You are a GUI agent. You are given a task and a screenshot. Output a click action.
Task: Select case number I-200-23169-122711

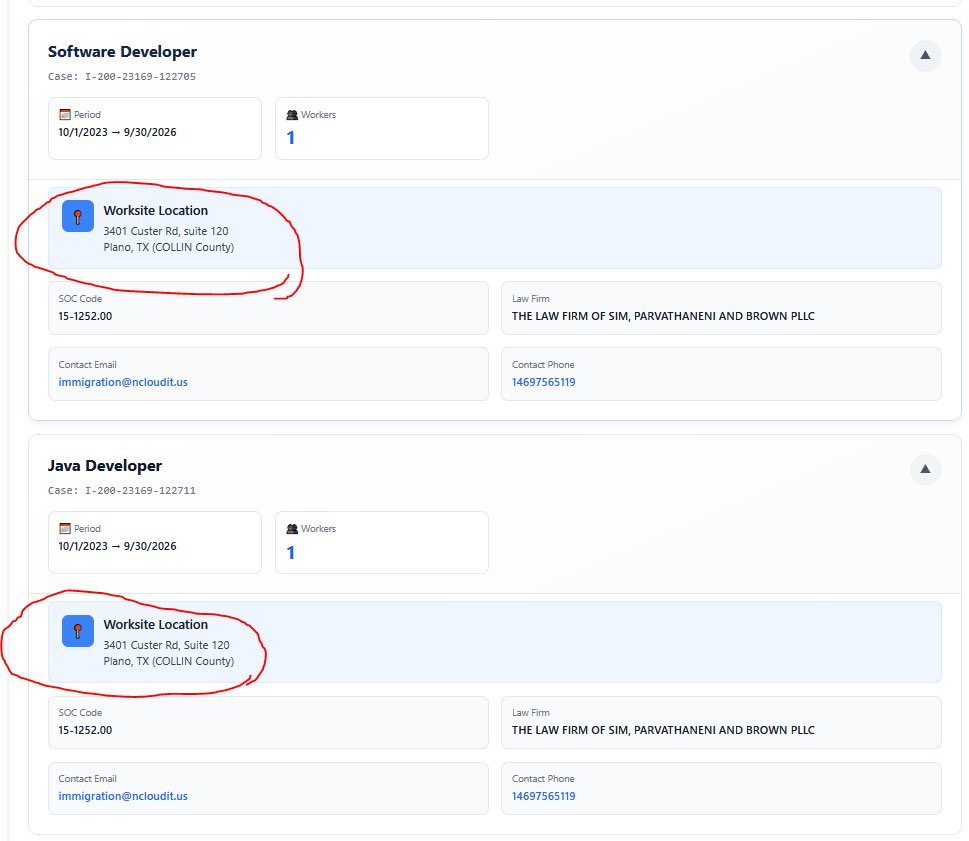(x=140, y=491)
